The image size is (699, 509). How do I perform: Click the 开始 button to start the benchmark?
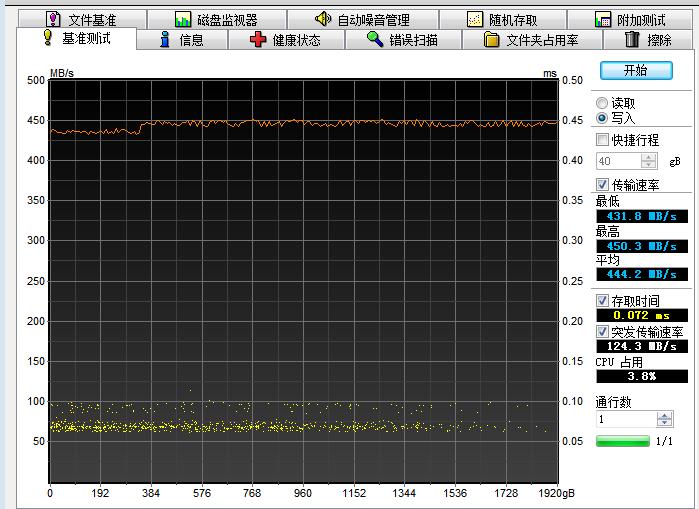[x=636, y=70]
